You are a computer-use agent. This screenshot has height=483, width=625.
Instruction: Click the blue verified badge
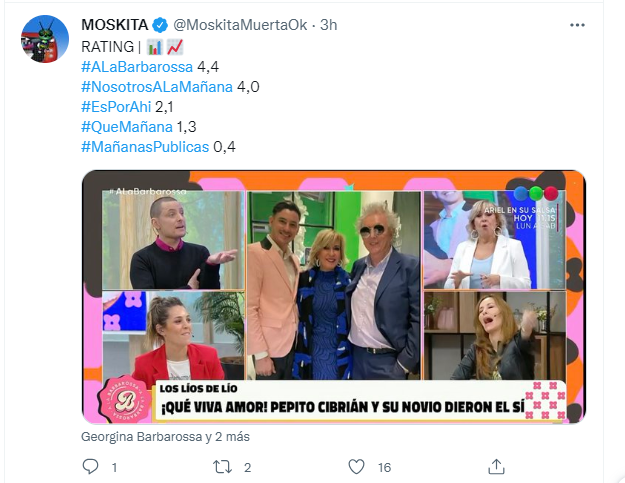tap(160, 25)
